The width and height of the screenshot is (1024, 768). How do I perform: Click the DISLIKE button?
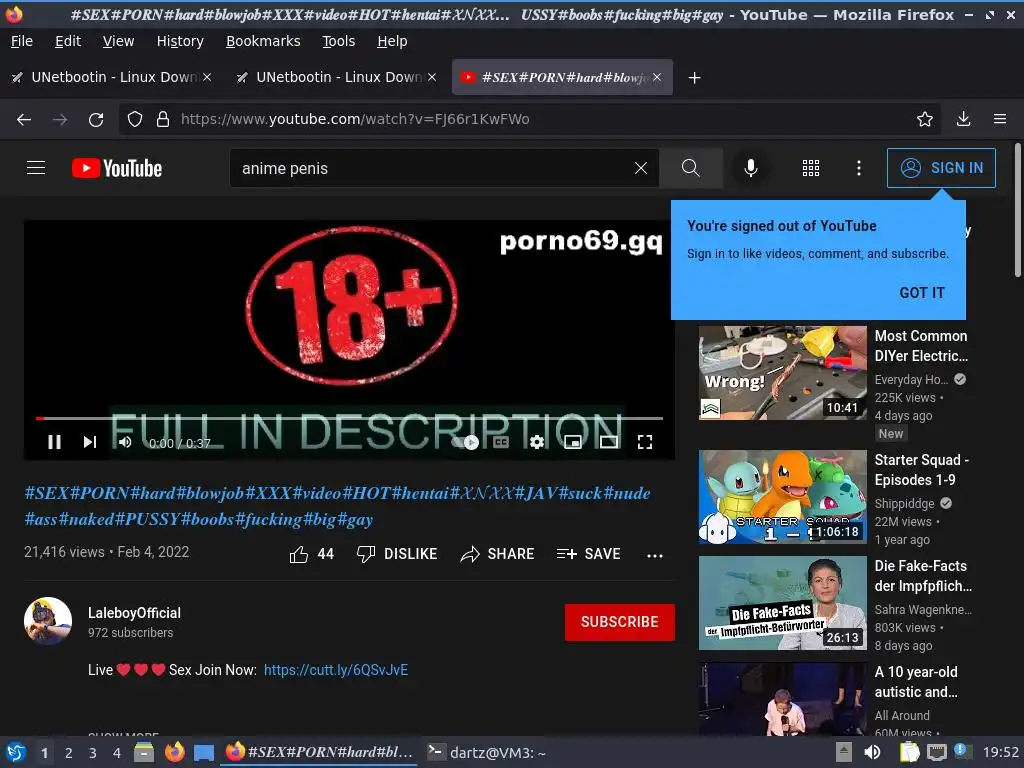point(397,554)
